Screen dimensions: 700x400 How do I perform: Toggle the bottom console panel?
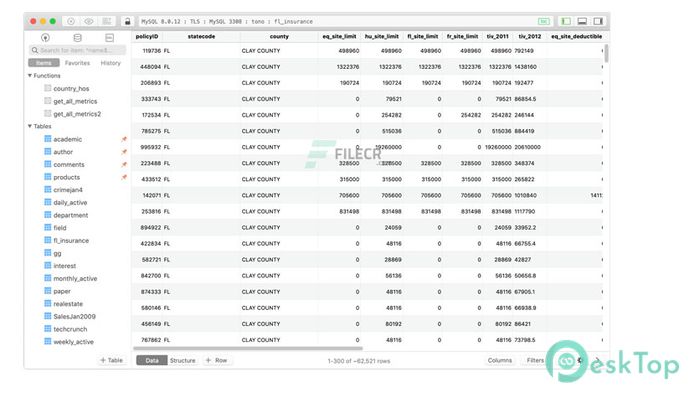pyautogui.click(x=582, y=21)
